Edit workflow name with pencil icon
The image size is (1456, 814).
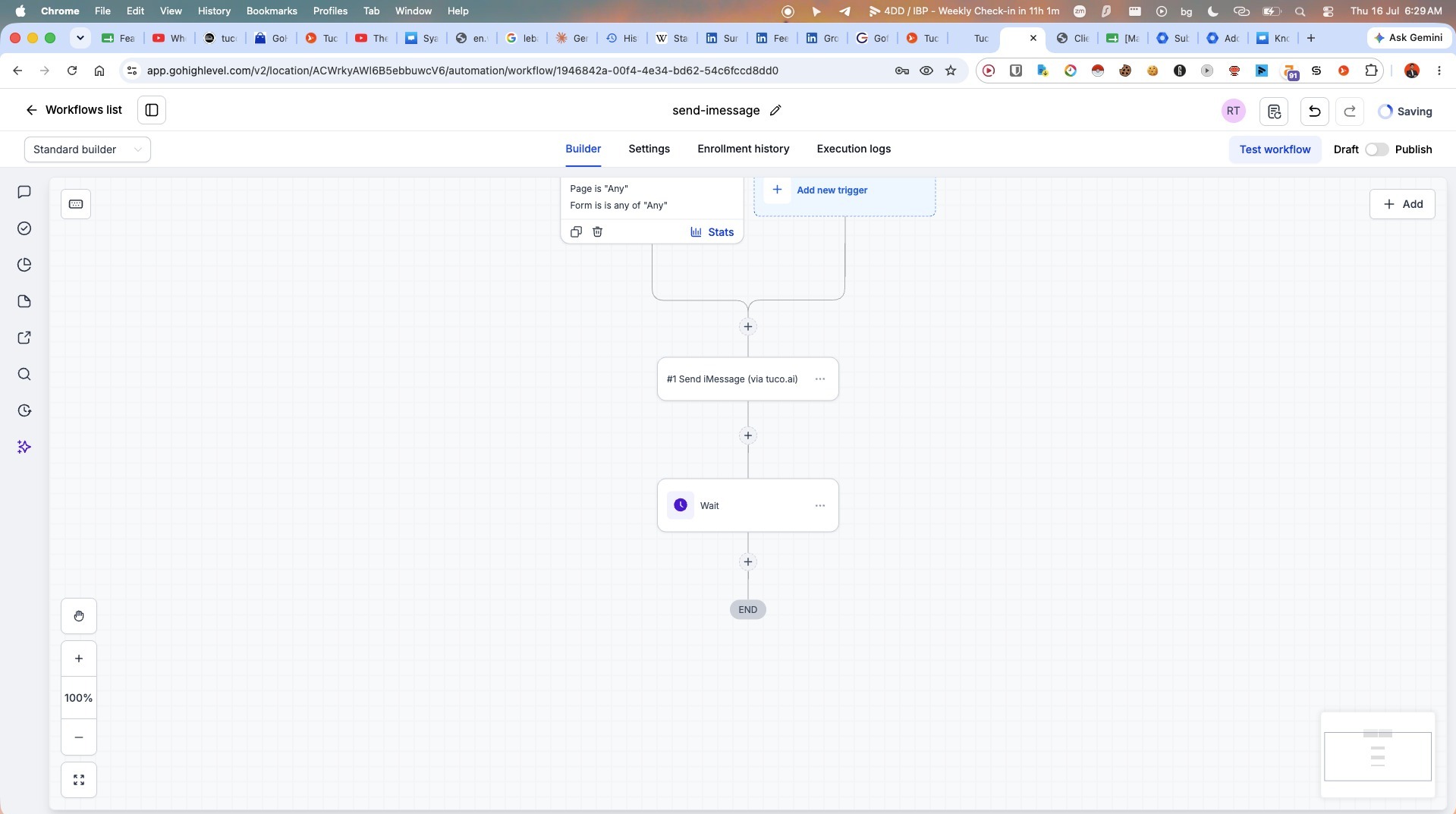tap(775, 110)
